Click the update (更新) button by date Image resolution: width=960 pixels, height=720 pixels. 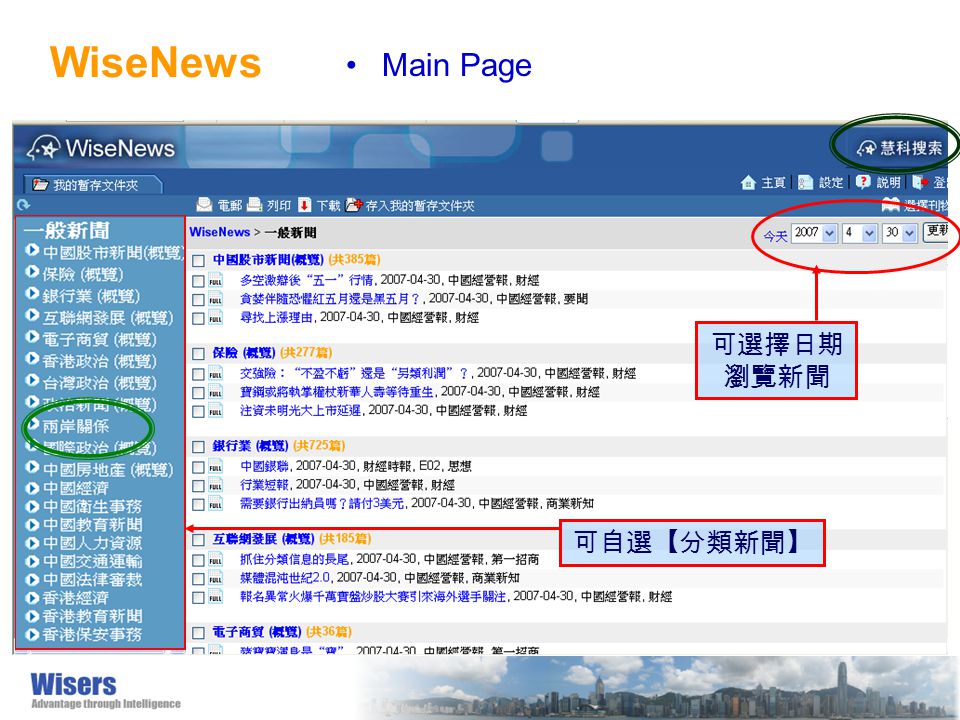click(x=936, y=231)
